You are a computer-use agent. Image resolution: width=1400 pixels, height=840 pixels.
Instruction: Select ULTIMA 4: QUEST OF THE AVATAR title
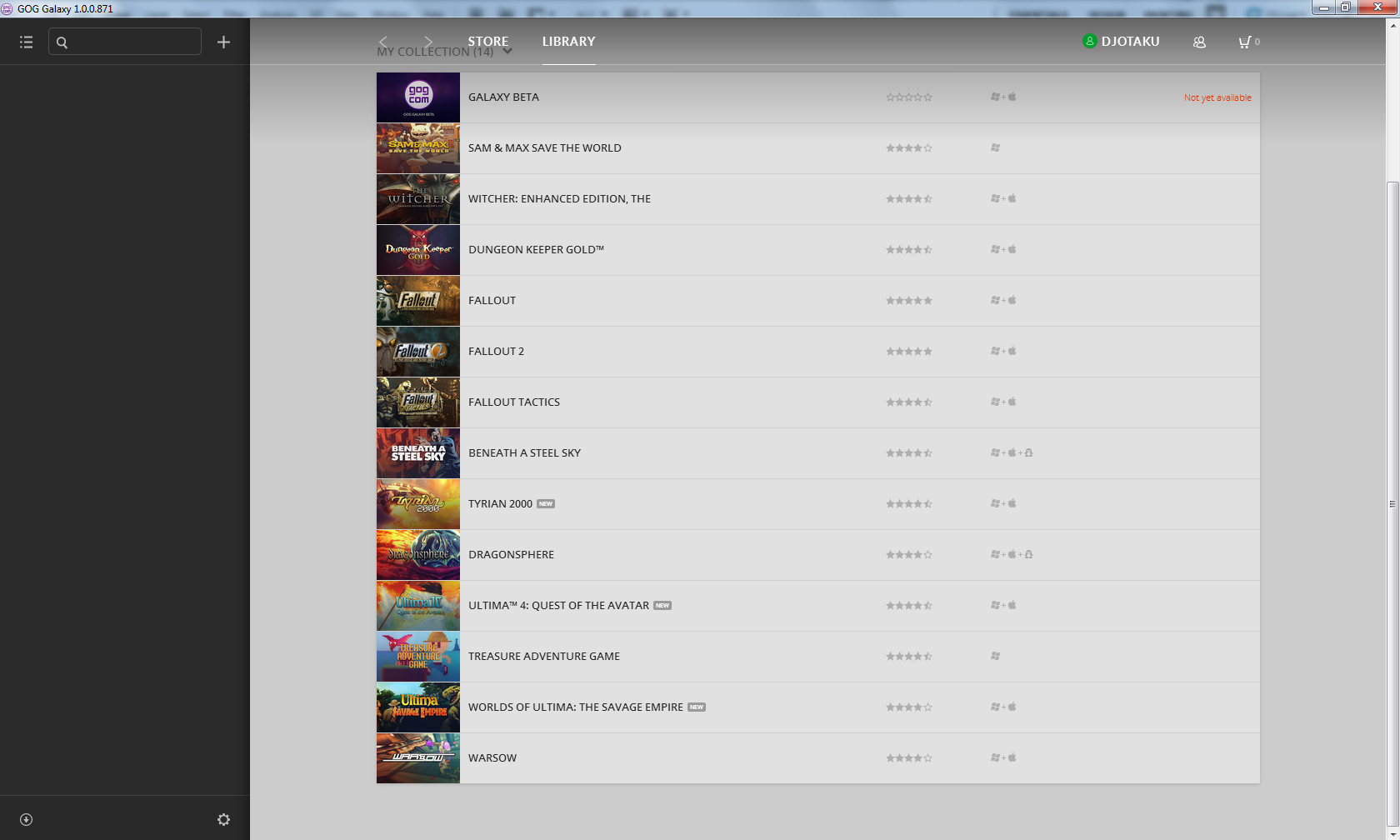point(558,606)
